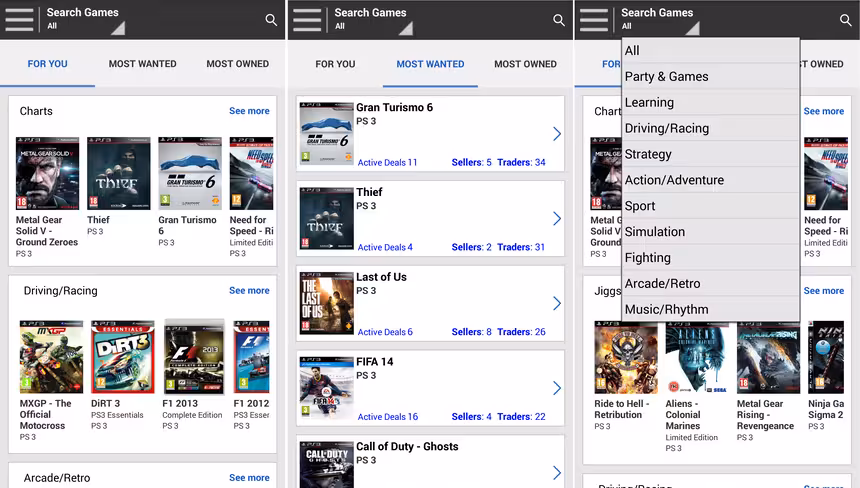
Task: Tap Thief cover in Most Wanted list
Action: (x=326, y=218)
